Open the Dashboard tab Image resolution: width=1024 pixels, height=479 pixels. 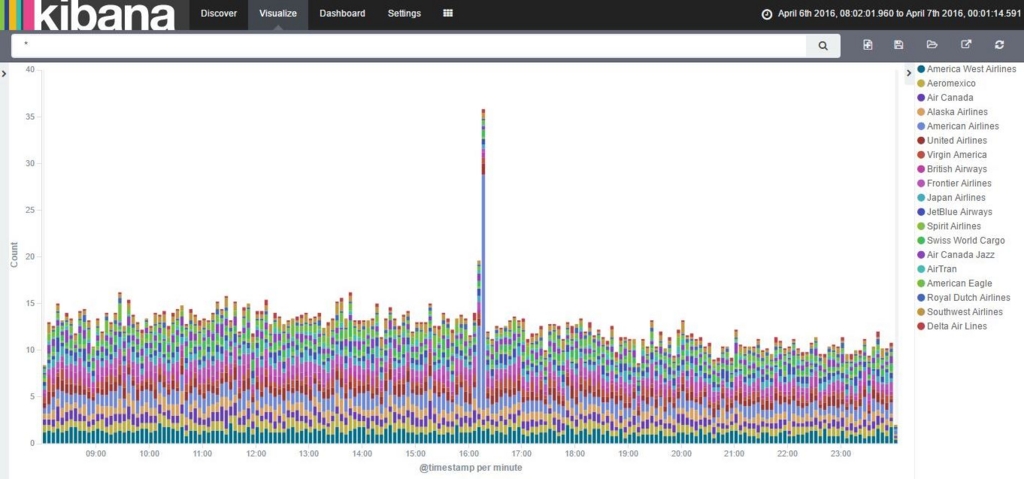coord(342,13)
